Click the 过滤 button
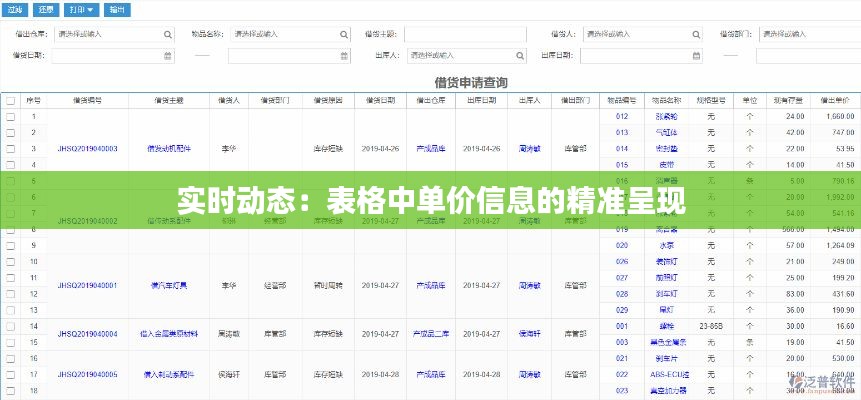The width and height of the screenshot is (861, 400). [x=14, y=10]
